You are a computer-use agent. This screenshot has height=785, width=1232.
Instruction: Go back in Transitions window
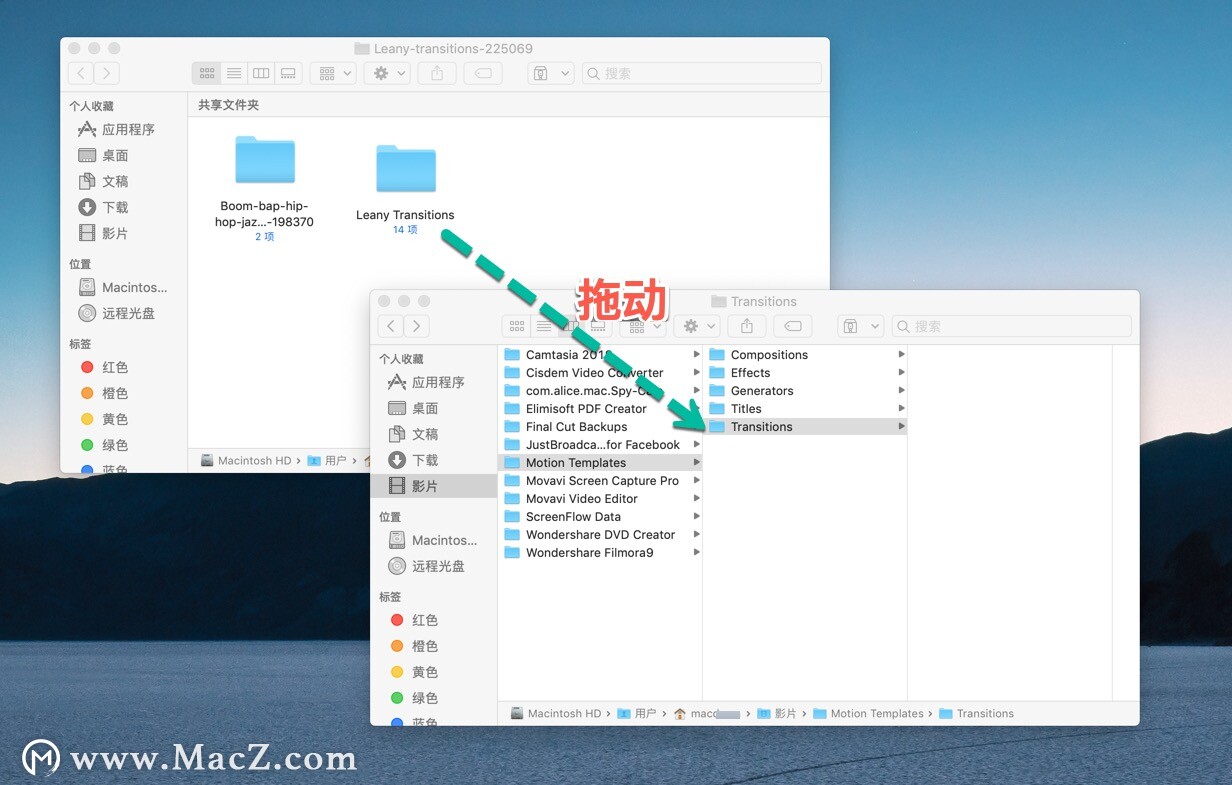391,326
